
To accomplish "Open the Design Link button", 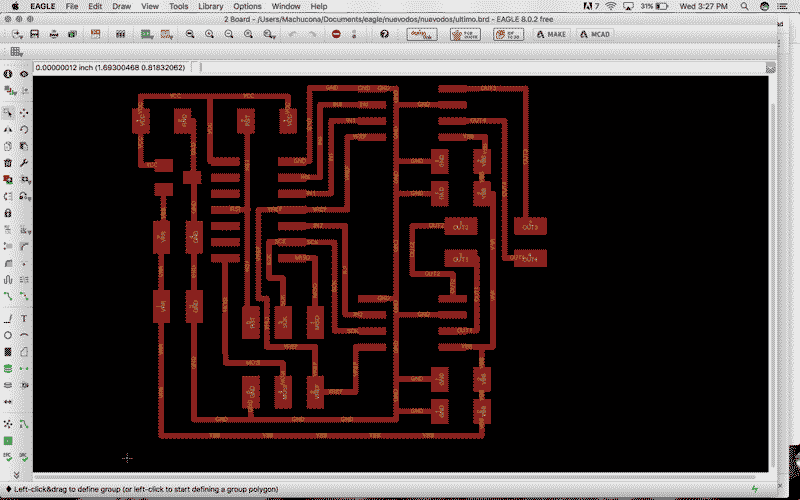I will tap(422, 34).
